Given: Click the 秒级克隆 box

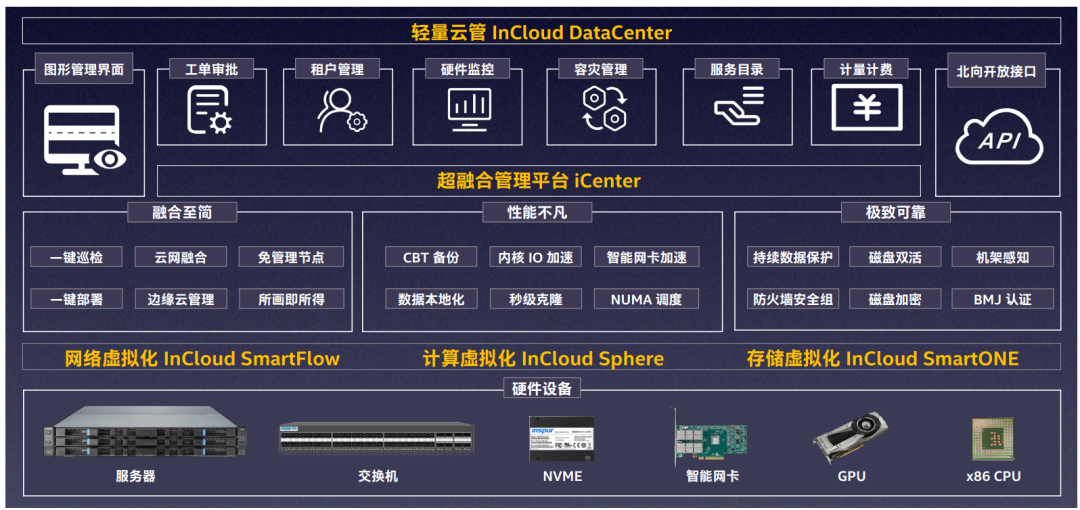Looking at the screenshot, I should [x=536, y=299].
